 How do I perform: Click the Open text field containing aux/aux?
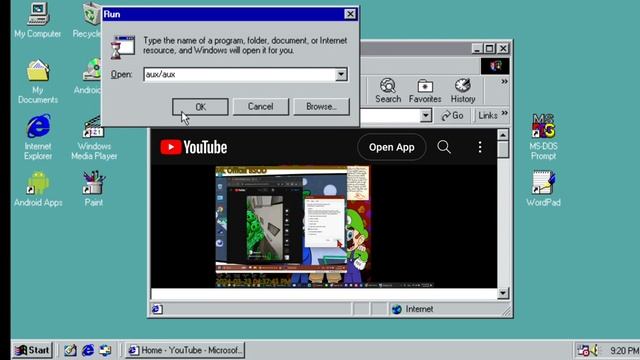(x=240, y=74)
